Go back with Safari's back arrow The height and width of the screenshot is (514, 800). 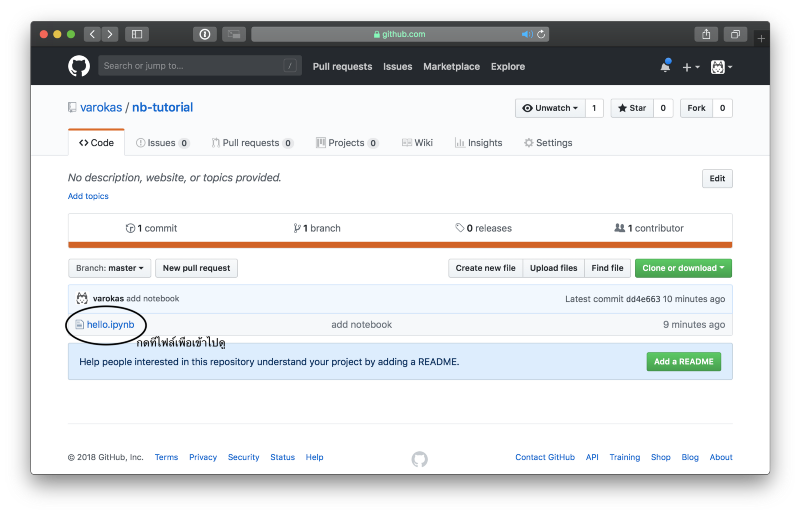92,34
